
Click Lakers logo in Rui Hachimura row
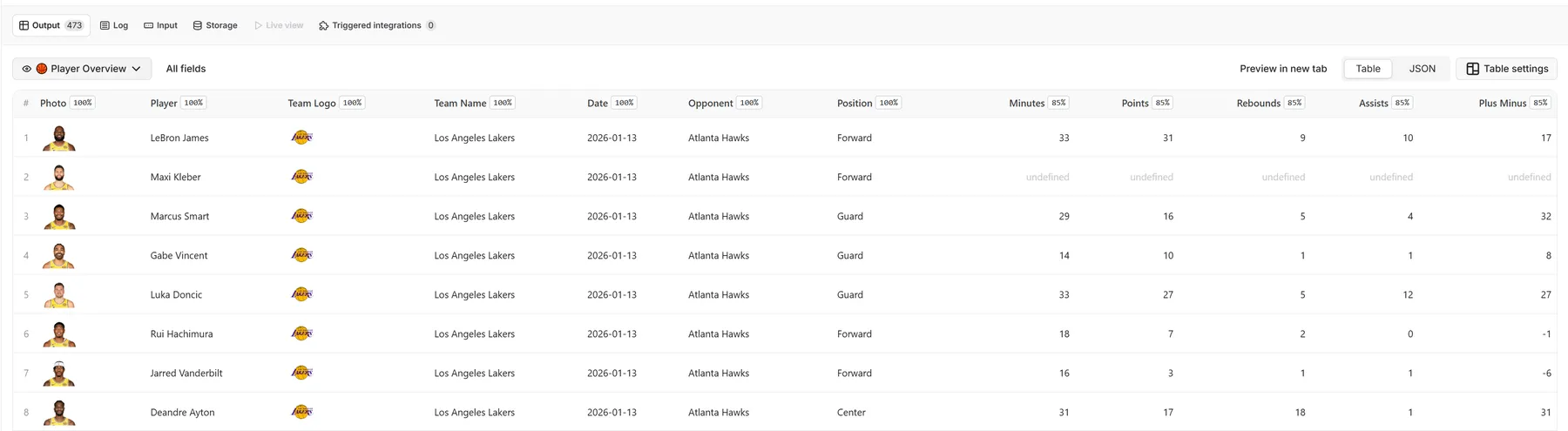point(301,333)
